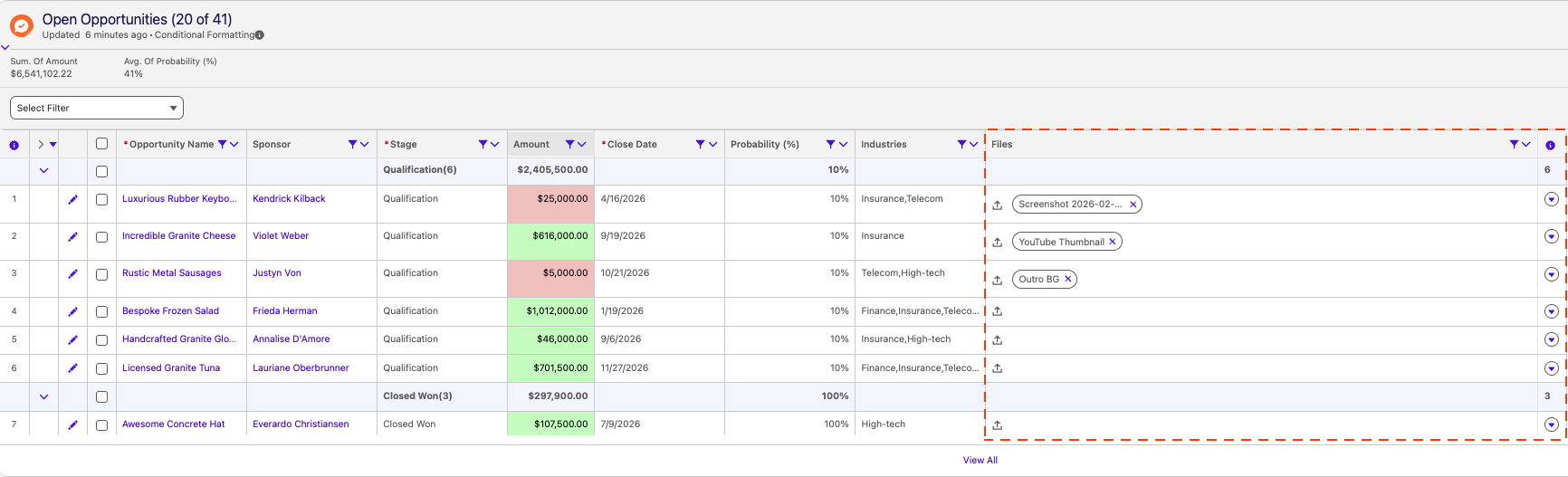Screen dimensions: 1568x477
Task: Select the Rustic Metal Sausages row checkbox
Action: [x=101, y=274]
